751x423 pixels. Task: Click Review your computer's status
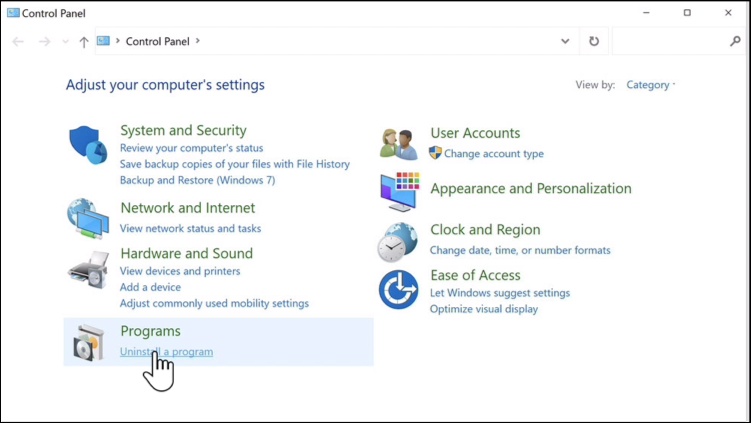(x=192, y=148)
